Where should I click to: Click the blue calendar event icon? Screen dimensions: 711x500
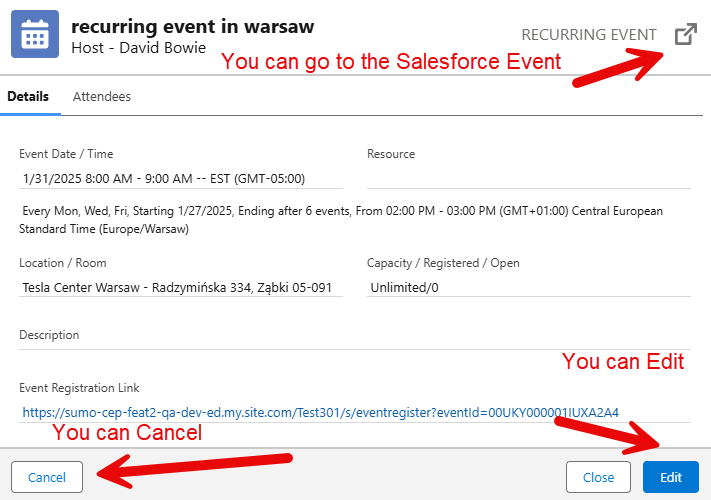[35, 36]
